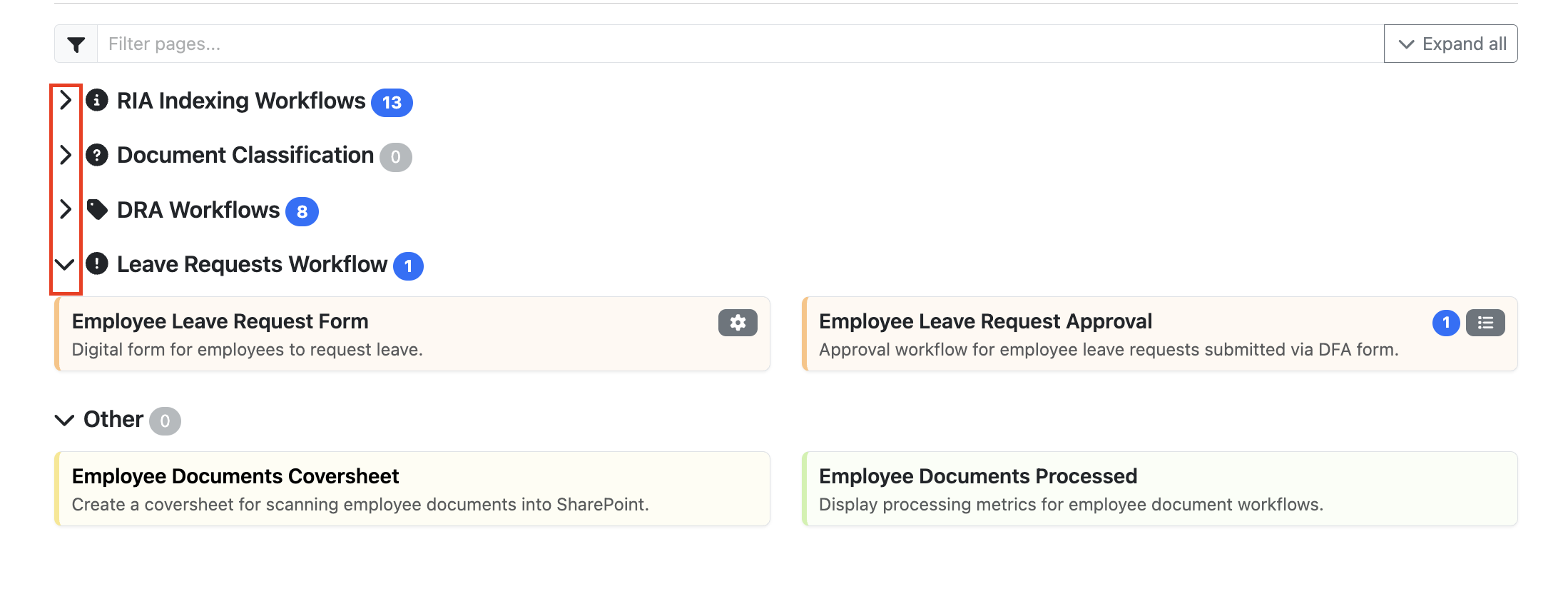Collapse the Other section chevron

[x=65, y=420]
